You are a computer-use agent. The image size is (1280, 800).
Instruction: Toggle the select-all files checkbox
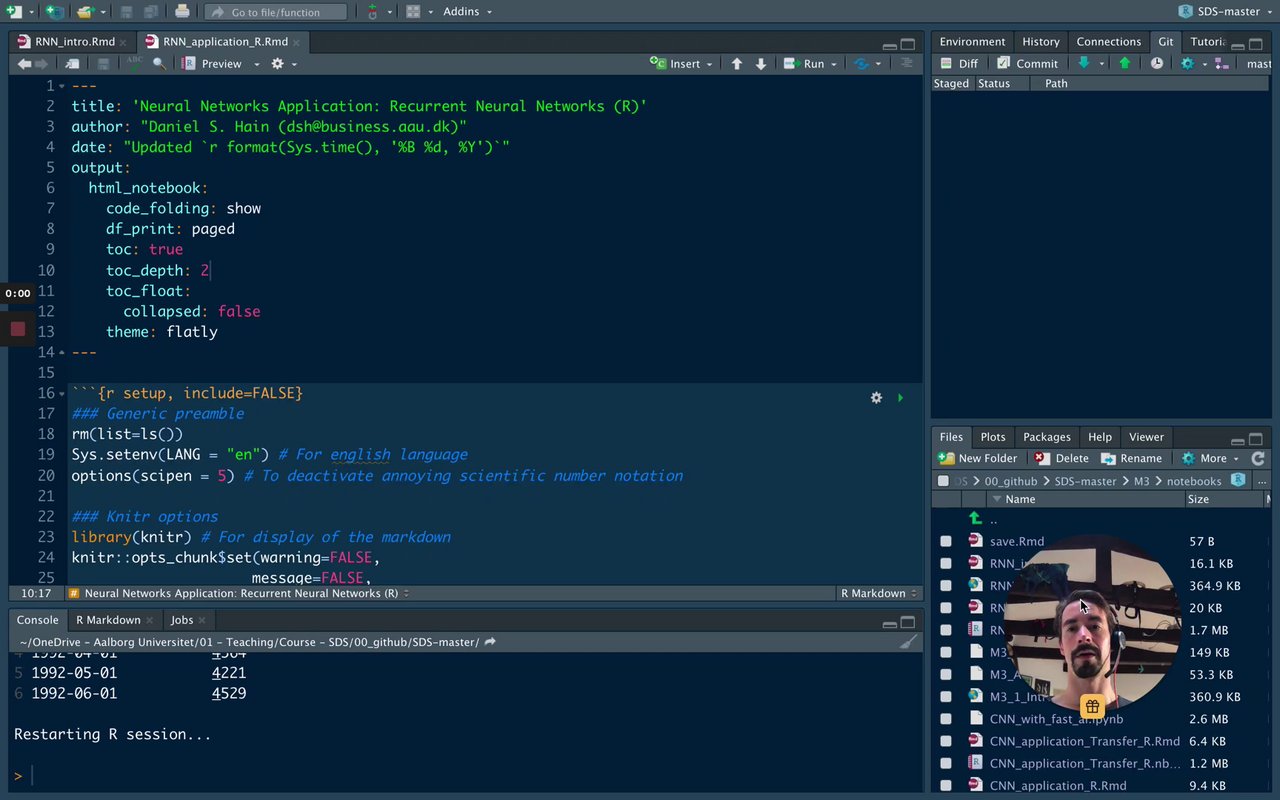pyautogui.click(x=943, y=481)
